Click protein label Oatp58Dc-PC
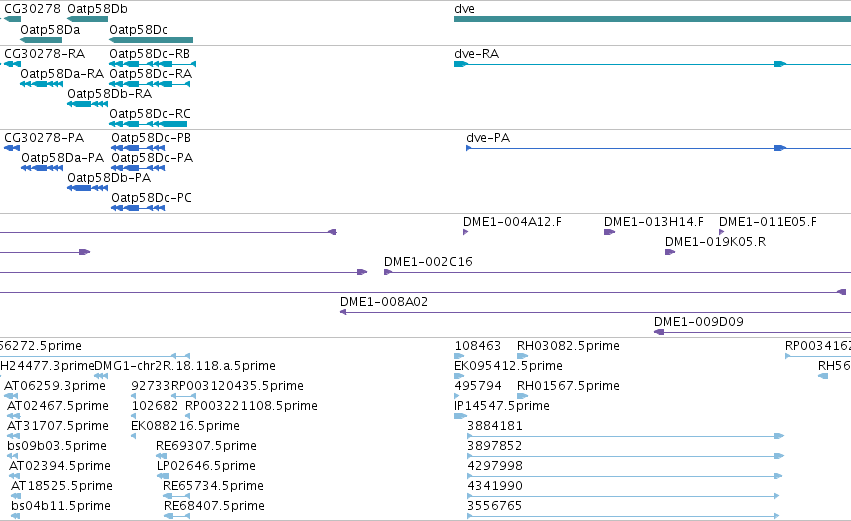The width and height of the screenshot is (851, 521). click(x=151, y=198)
